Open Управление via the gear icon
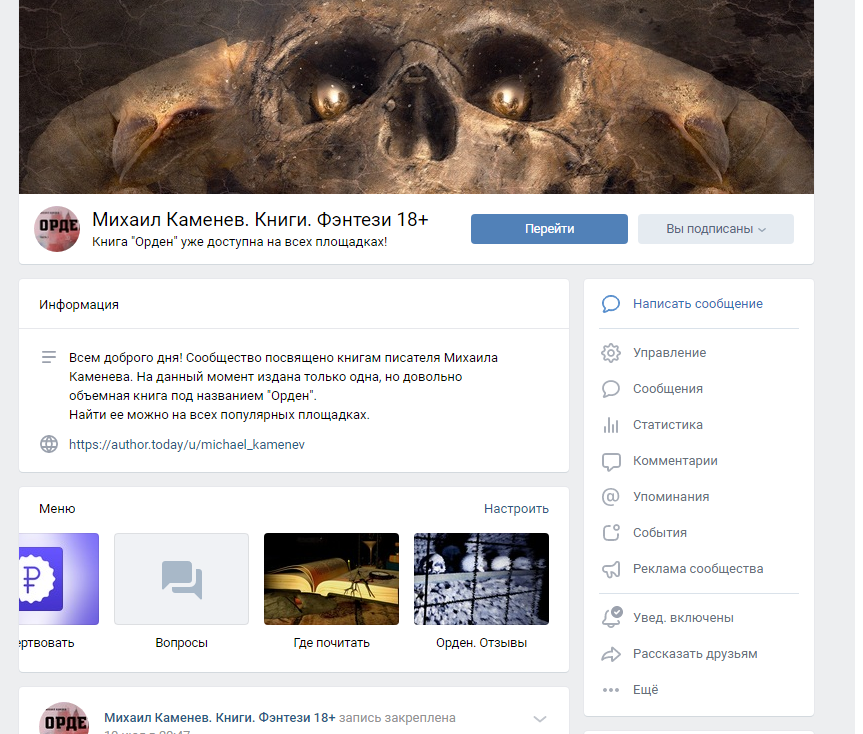 pos(610,353)
